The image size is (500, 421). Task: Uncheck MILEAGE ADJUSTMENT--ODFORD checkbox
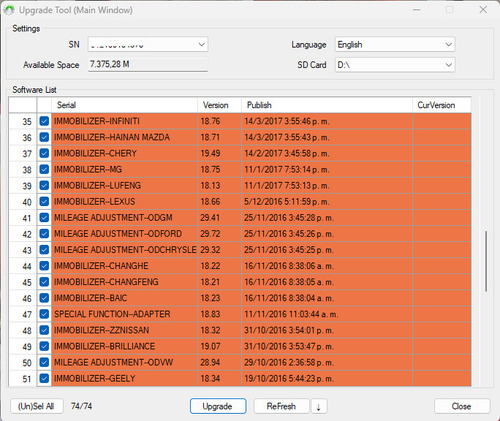(x=44, y=233)
